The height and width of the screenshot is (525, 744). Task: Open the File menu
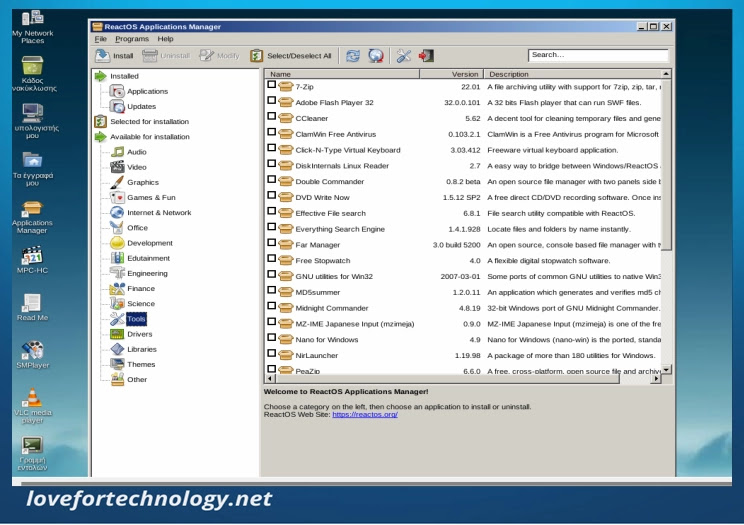coord(100,39)
